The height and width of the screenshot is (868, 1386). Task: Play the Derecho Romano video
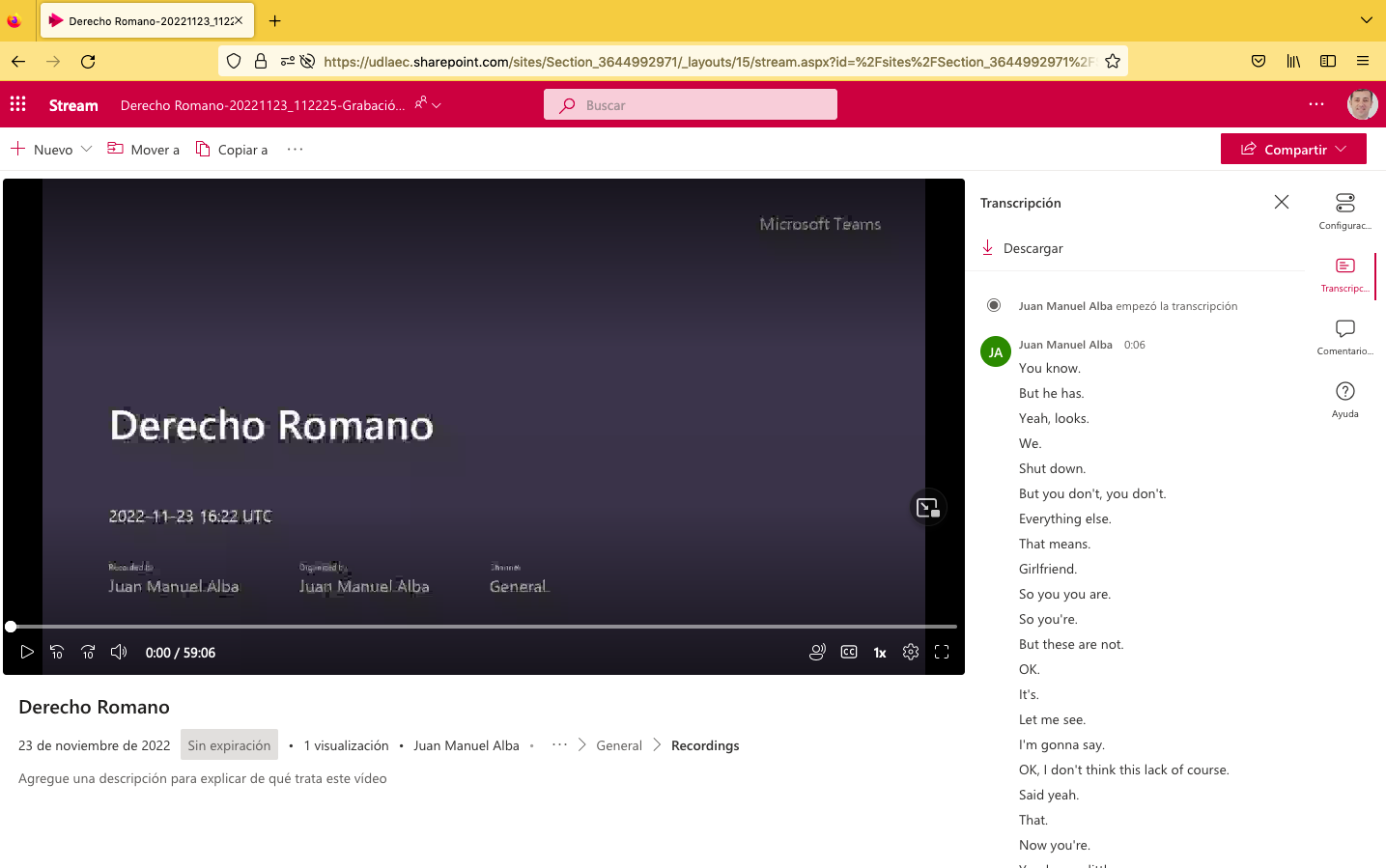click(27, 653)
